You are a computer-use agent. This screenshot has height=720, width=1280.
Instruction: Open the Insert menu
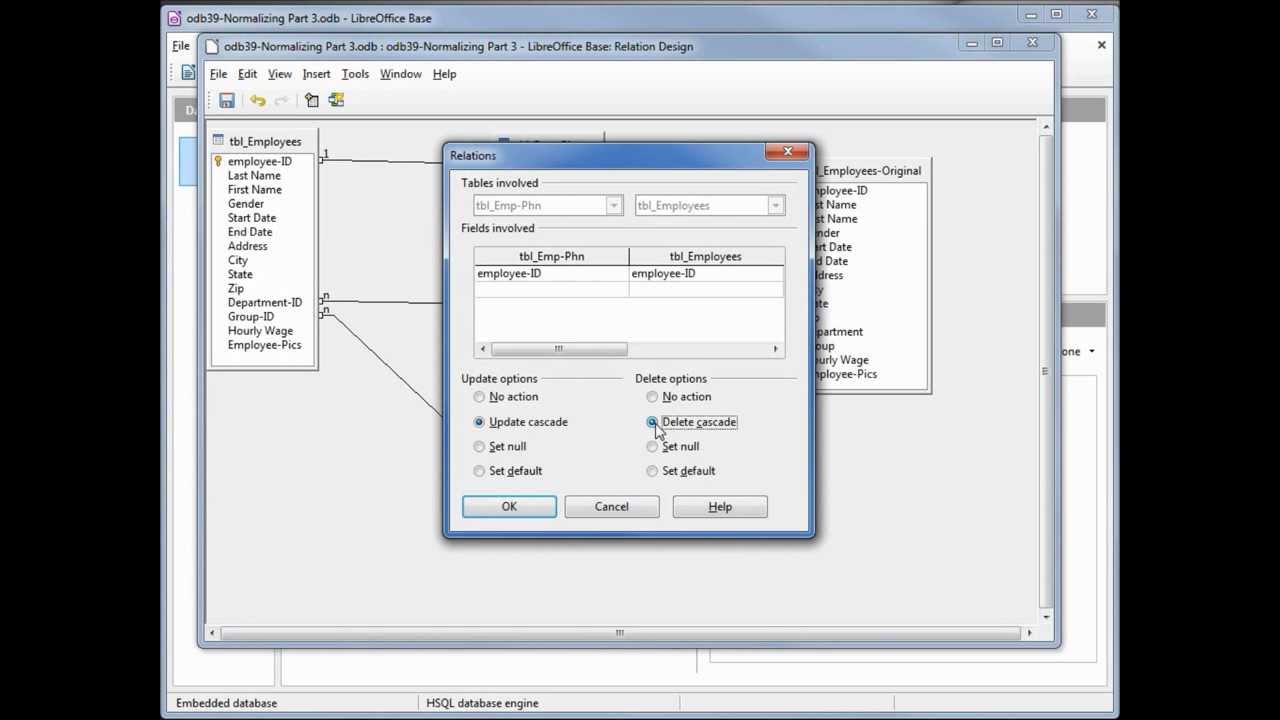click(316, 74)
